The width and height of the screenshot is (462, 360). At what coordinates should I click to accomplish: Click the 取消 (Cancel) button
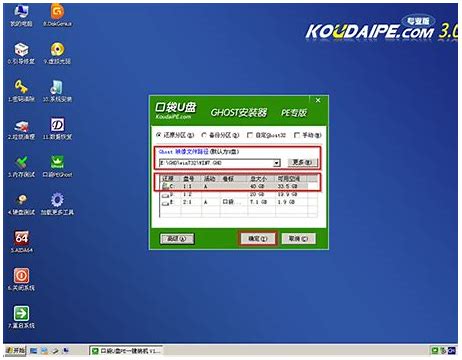click(x=298, y=239)
